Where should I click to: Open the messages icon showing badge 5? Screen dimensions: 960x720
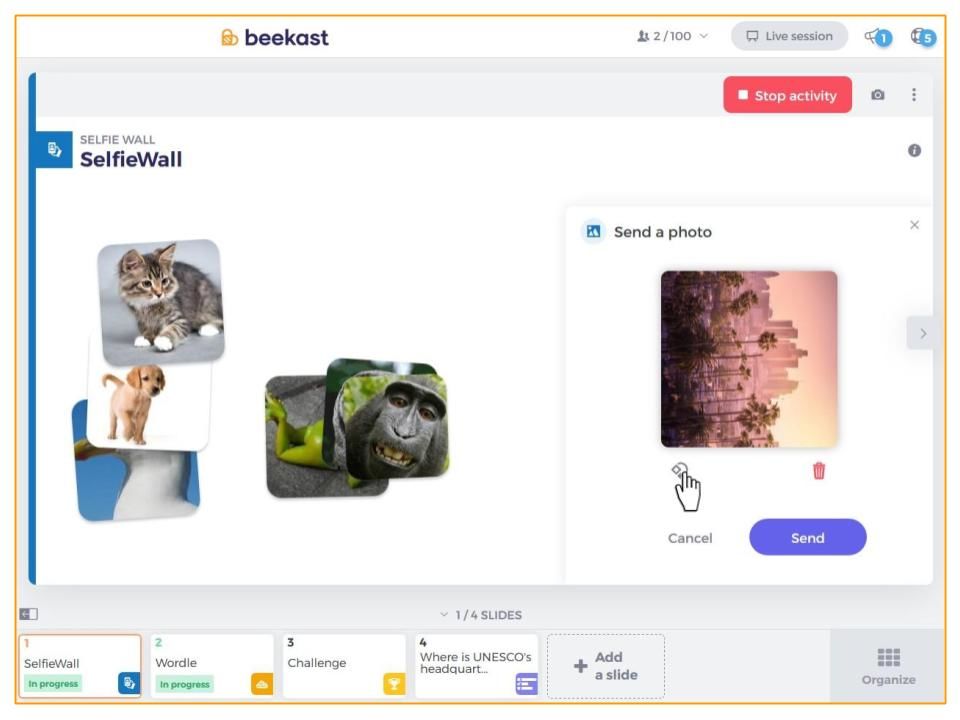tap(923, 37)
